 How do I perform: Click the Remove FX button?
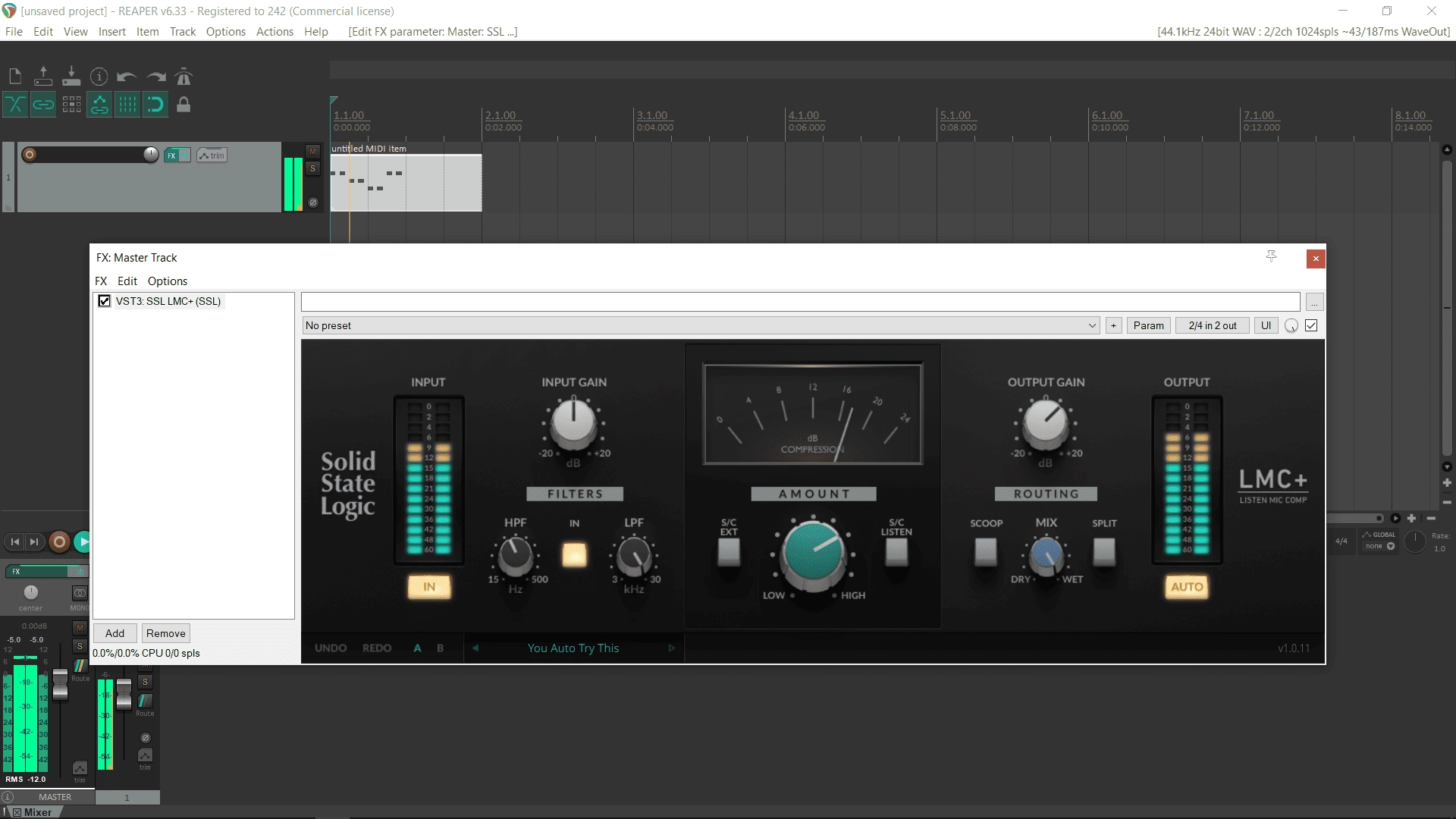[x=165, y=633]
